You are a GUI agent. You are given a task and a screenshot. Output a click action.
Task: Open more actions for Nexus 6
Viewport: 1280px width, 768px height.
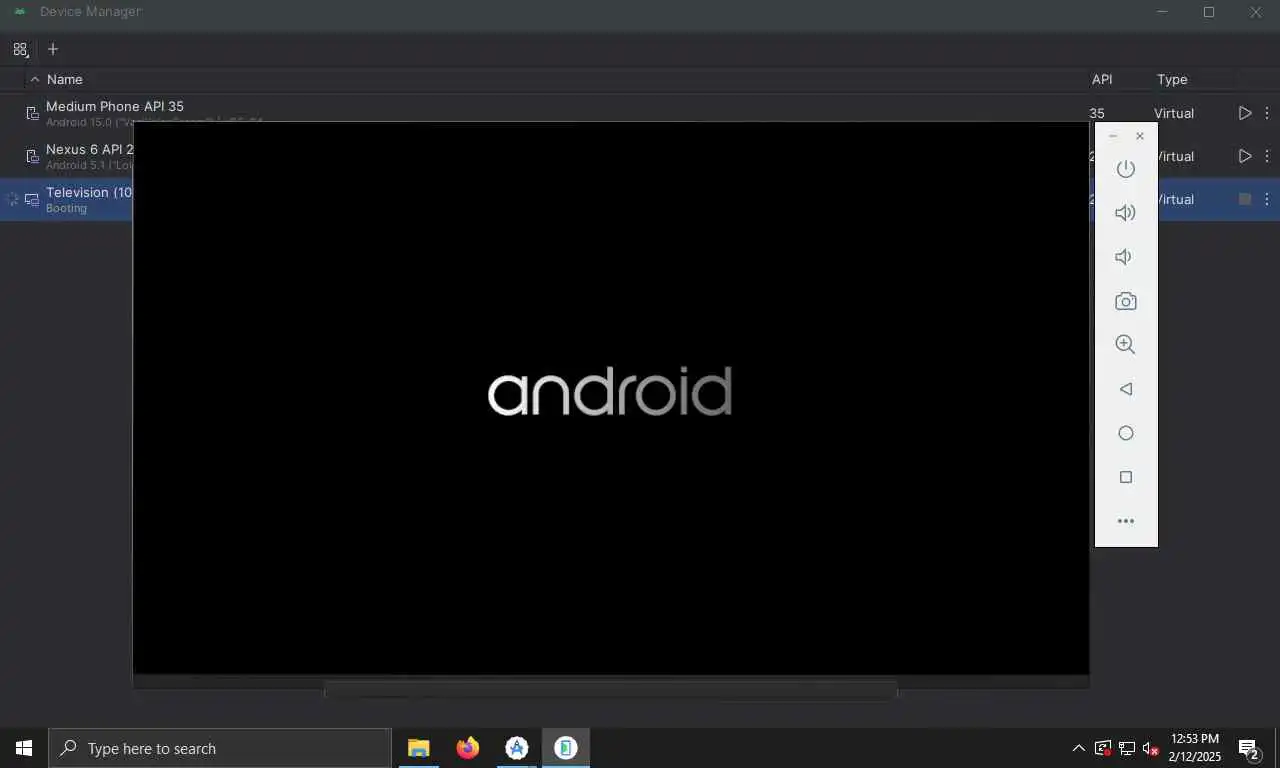[x=1267, y=156]
